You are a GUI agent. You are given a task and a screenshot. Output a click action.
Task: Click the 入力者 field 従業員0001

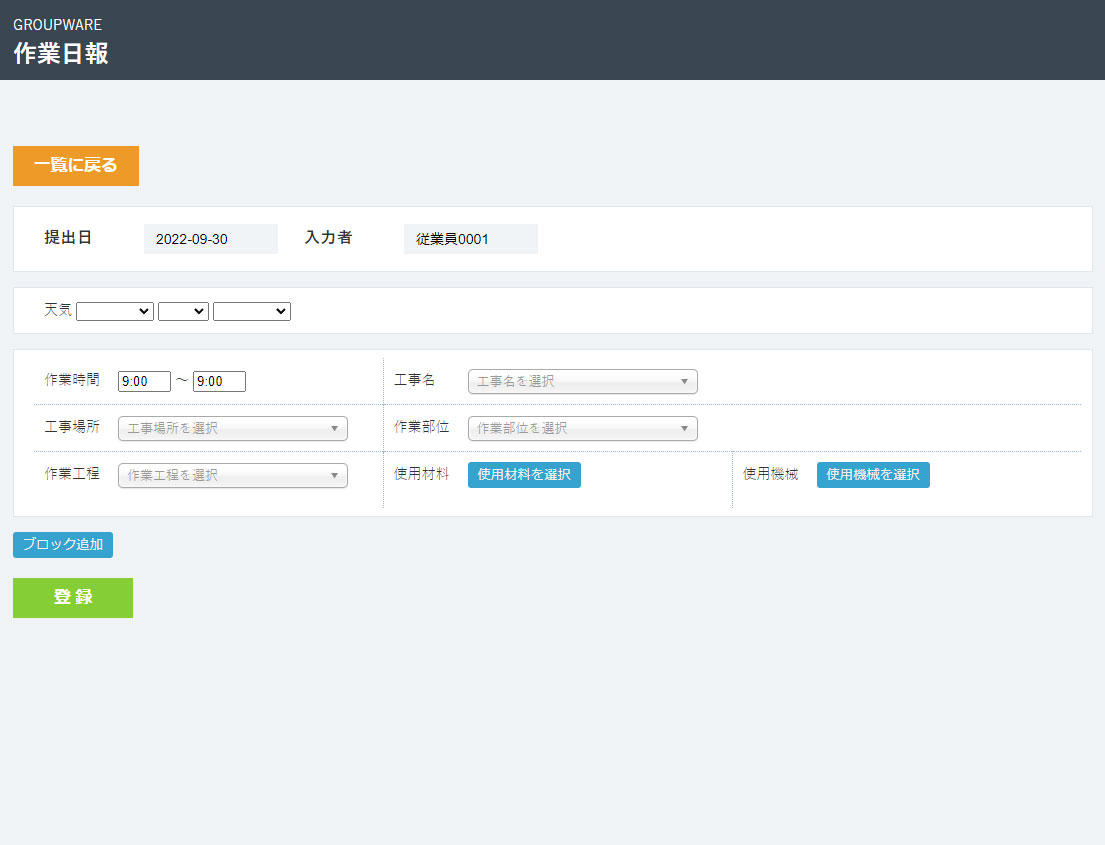point(470,239)
